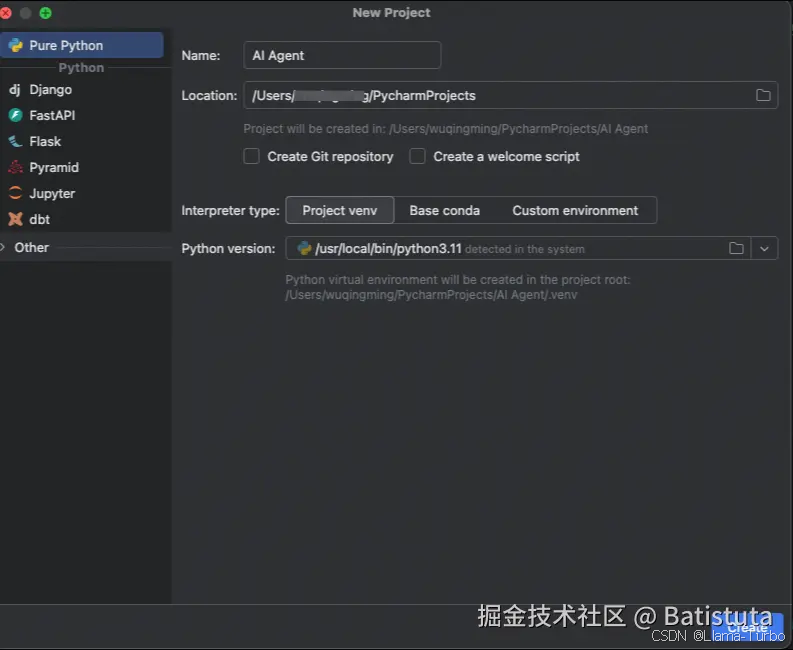The height and width of the screenshot is (650, 793).
Task: Browse for Python interpreter folder
Action: point(736,248)
